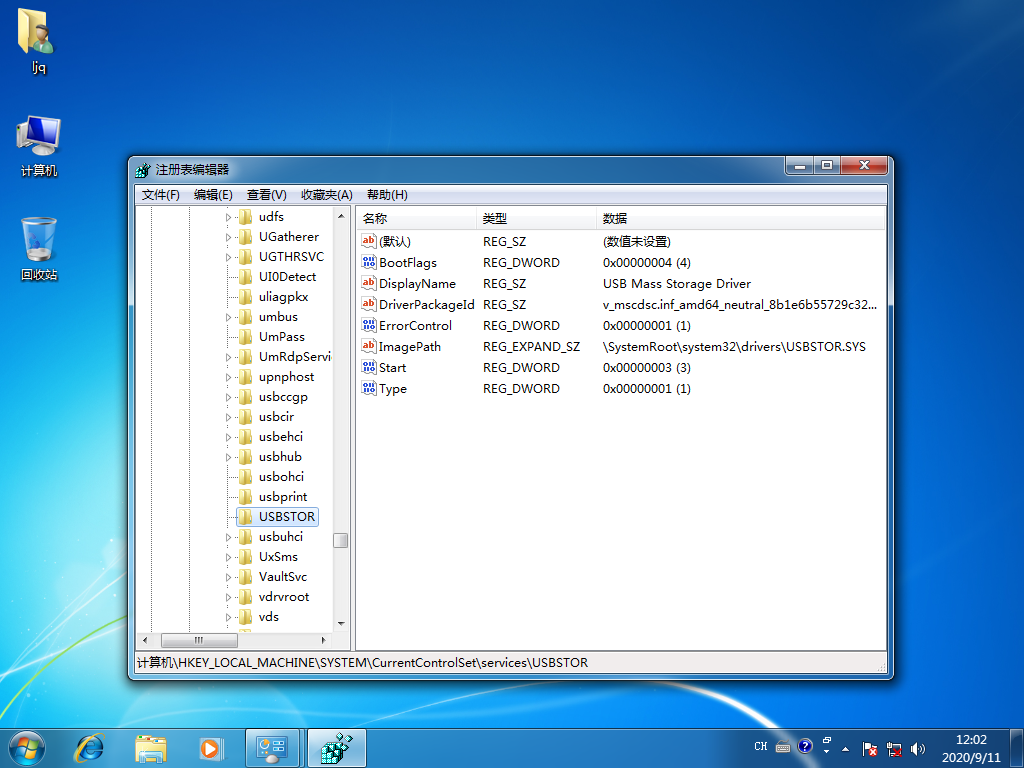Click the USBSTOR folder icon
The height and width of the screenshot is (768, 1024).
click(245, 516)
